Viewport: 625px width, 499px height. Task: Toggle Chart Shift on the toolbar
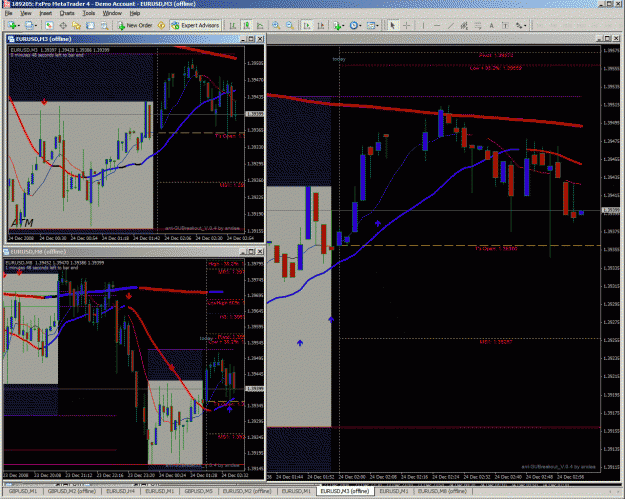click(x=320, y=26)
